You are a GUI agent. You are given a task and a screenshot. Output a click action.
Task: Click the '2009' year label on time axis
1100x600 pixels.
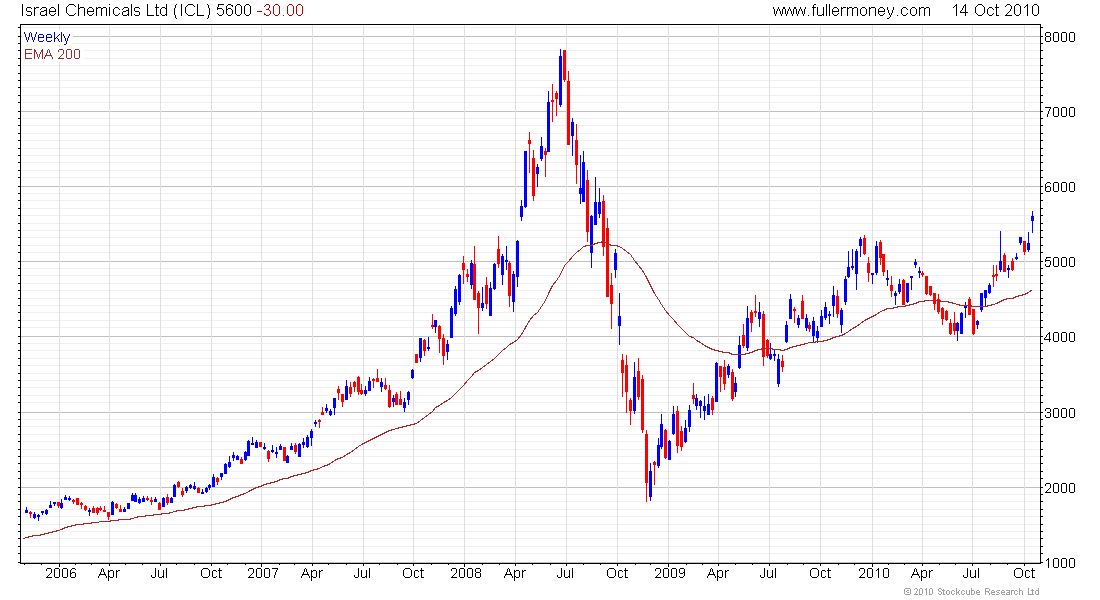(669, 573)
